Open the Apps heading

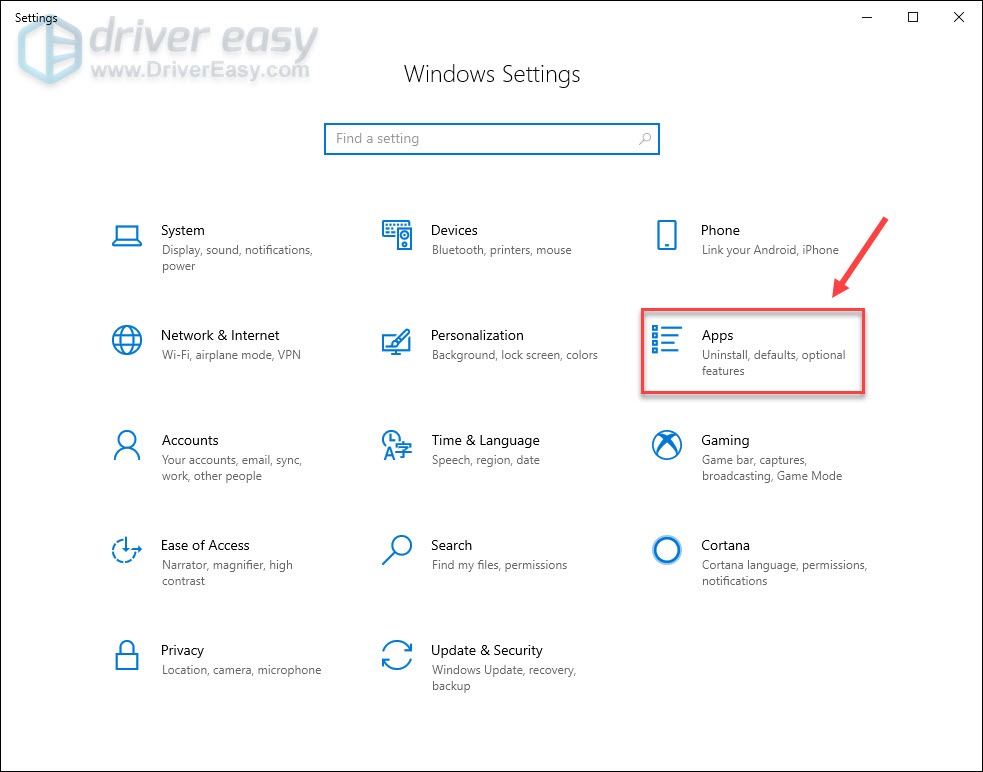tap(717, 336)
